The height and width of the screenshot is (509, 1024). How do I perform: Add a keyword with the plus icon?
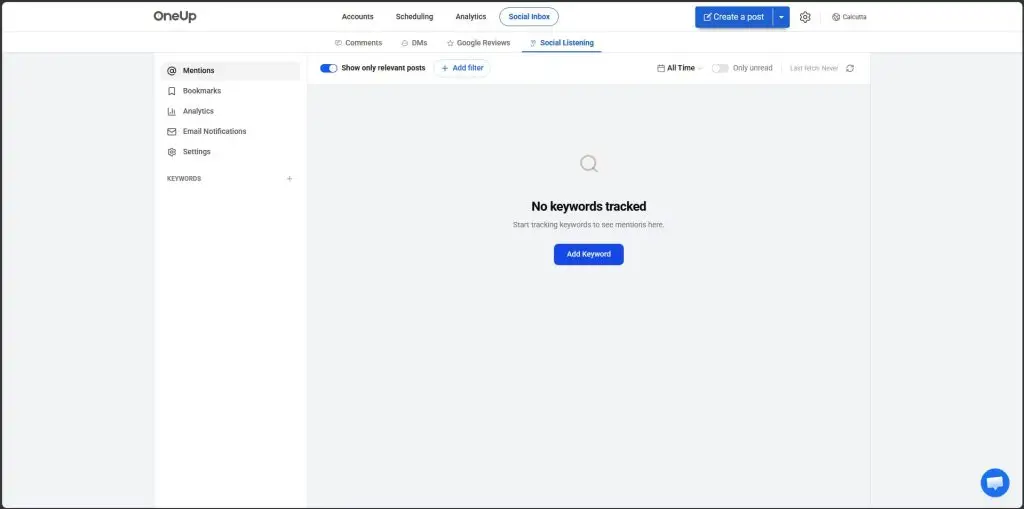(290, 178)
